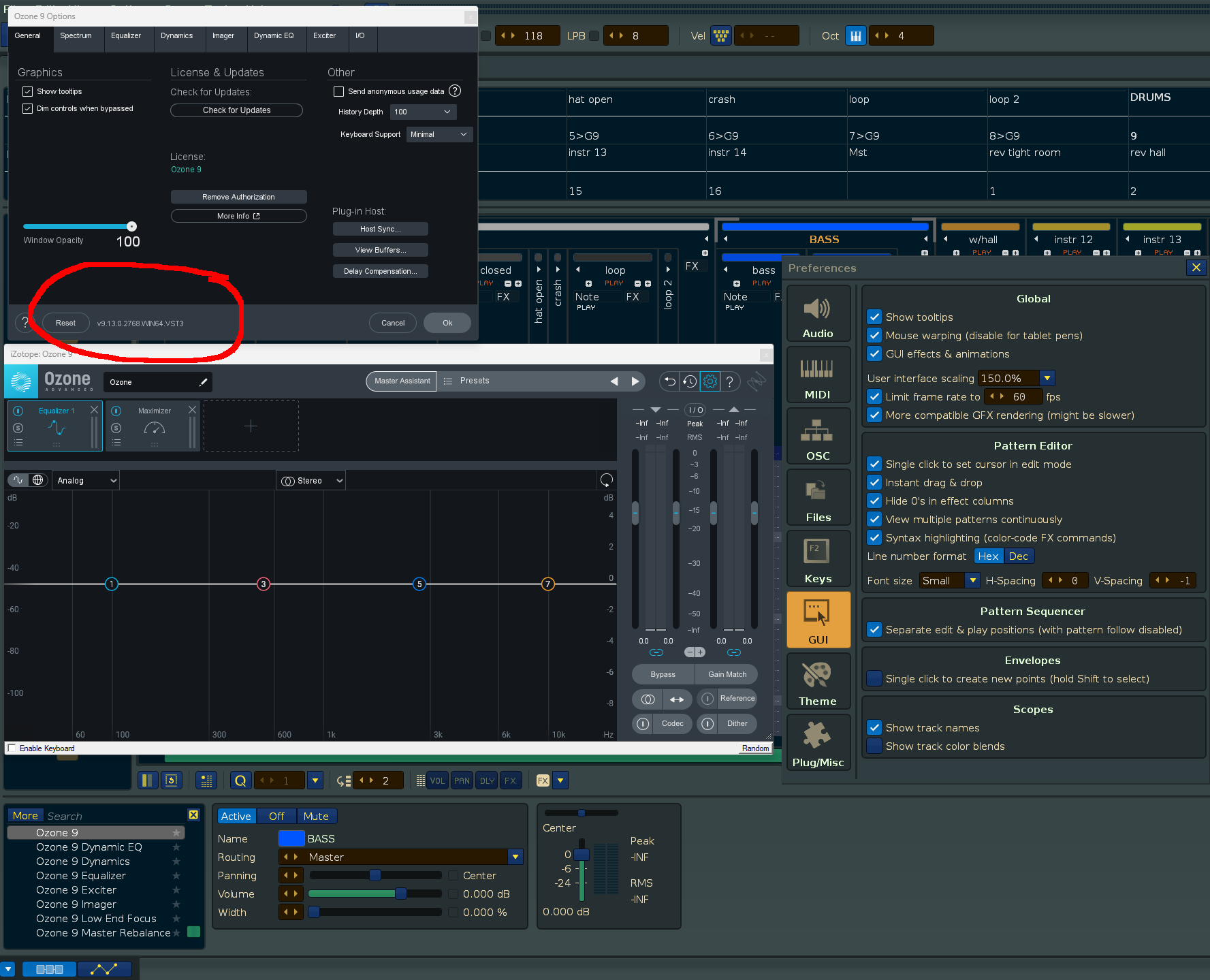Screen dimensions: 1210x980
Task: Switch to the Dynamic EQ tab
Action: [x=274, y=36]
